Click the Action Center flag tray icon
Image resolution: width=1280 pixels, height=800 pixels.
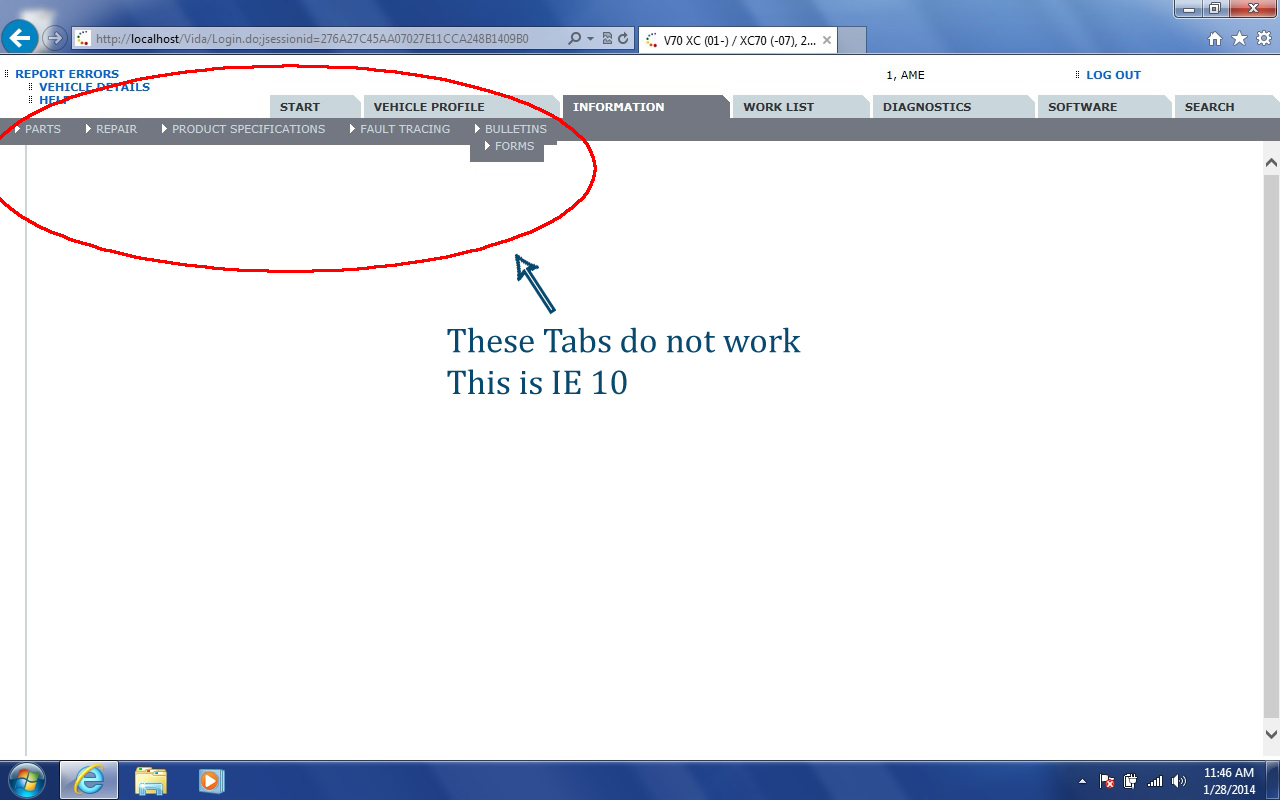[x=1107, y=781]
